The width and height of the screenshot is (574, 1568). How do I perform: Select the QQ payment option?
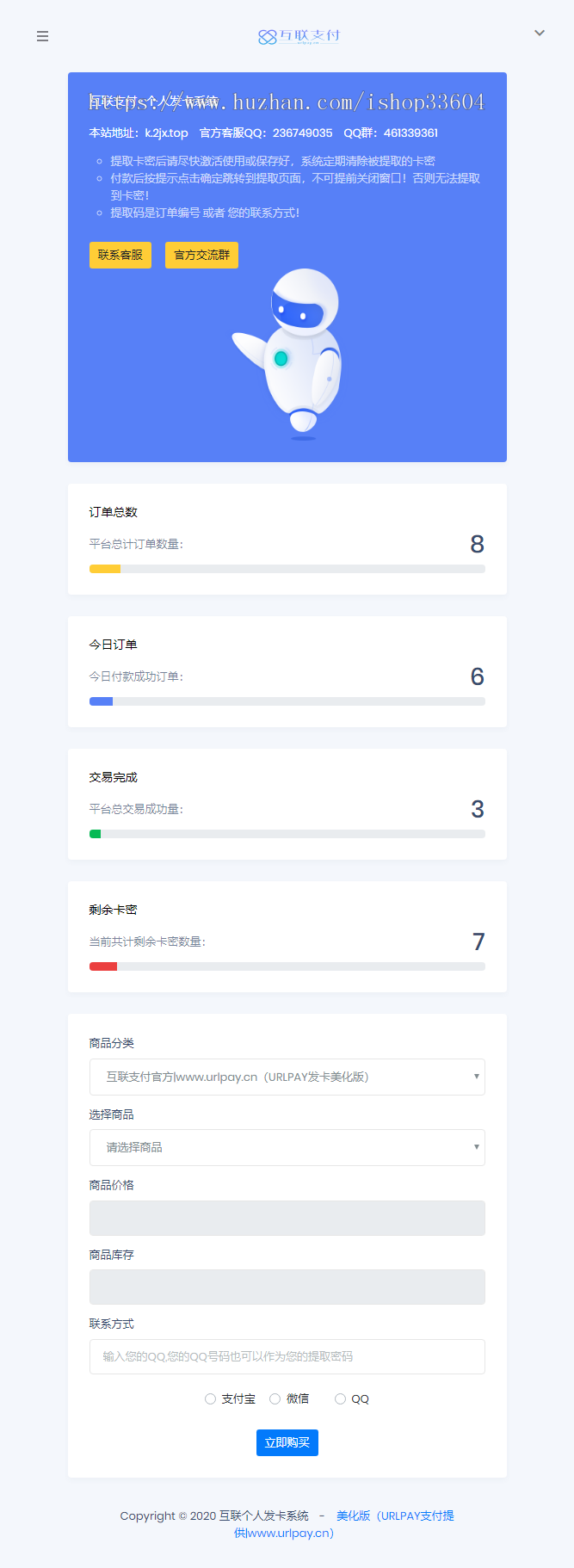(x=340, y=1398)
